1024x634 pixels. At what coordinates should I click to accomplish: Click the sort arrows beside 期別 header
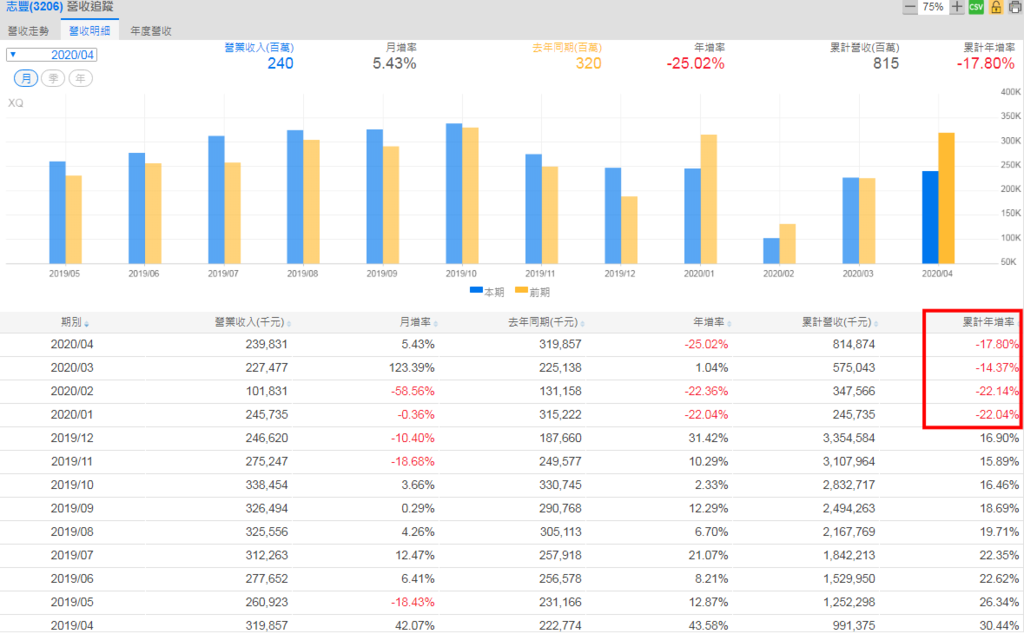coord(87,324)
